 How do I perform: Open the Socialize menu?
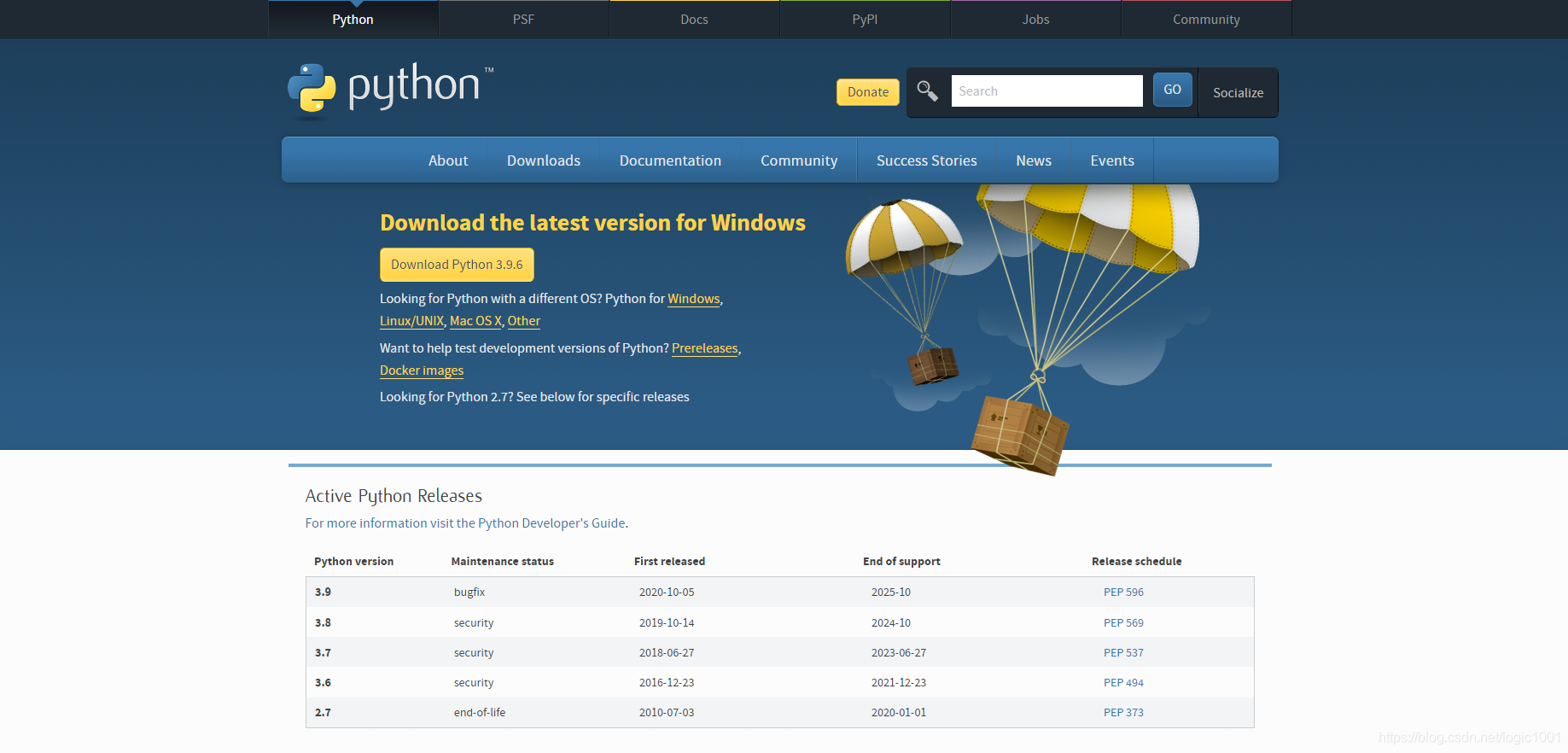point(1239,92)
